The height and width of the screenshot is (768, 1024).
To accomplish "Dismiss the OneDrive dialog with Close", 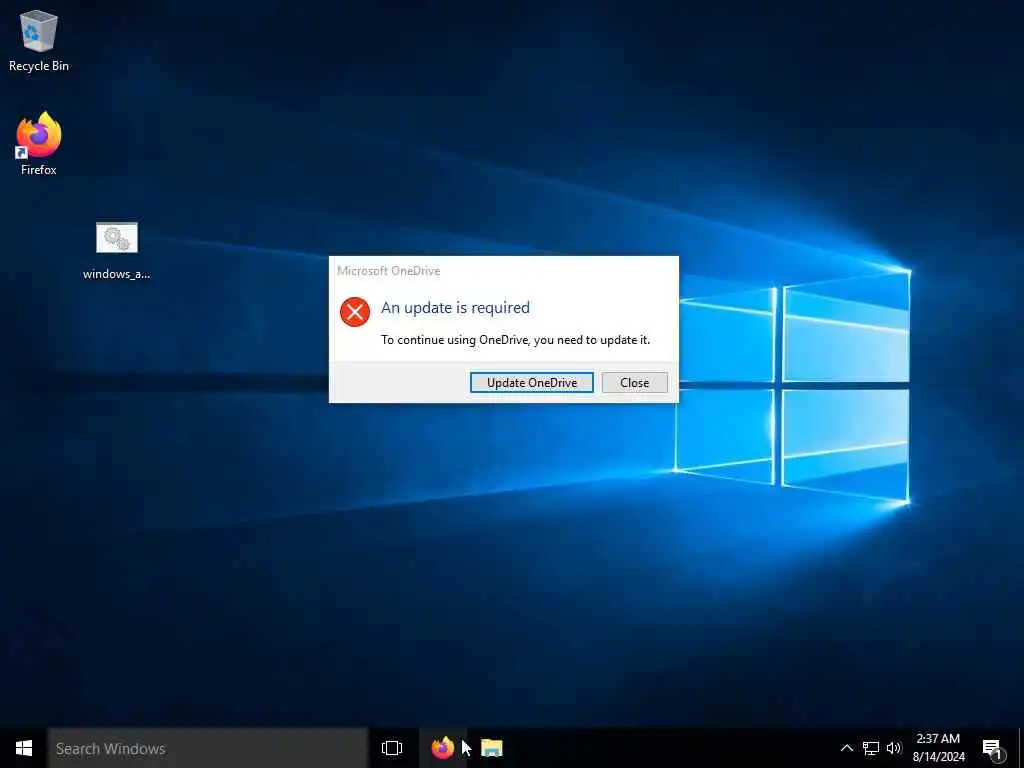I will coord(634,383).
